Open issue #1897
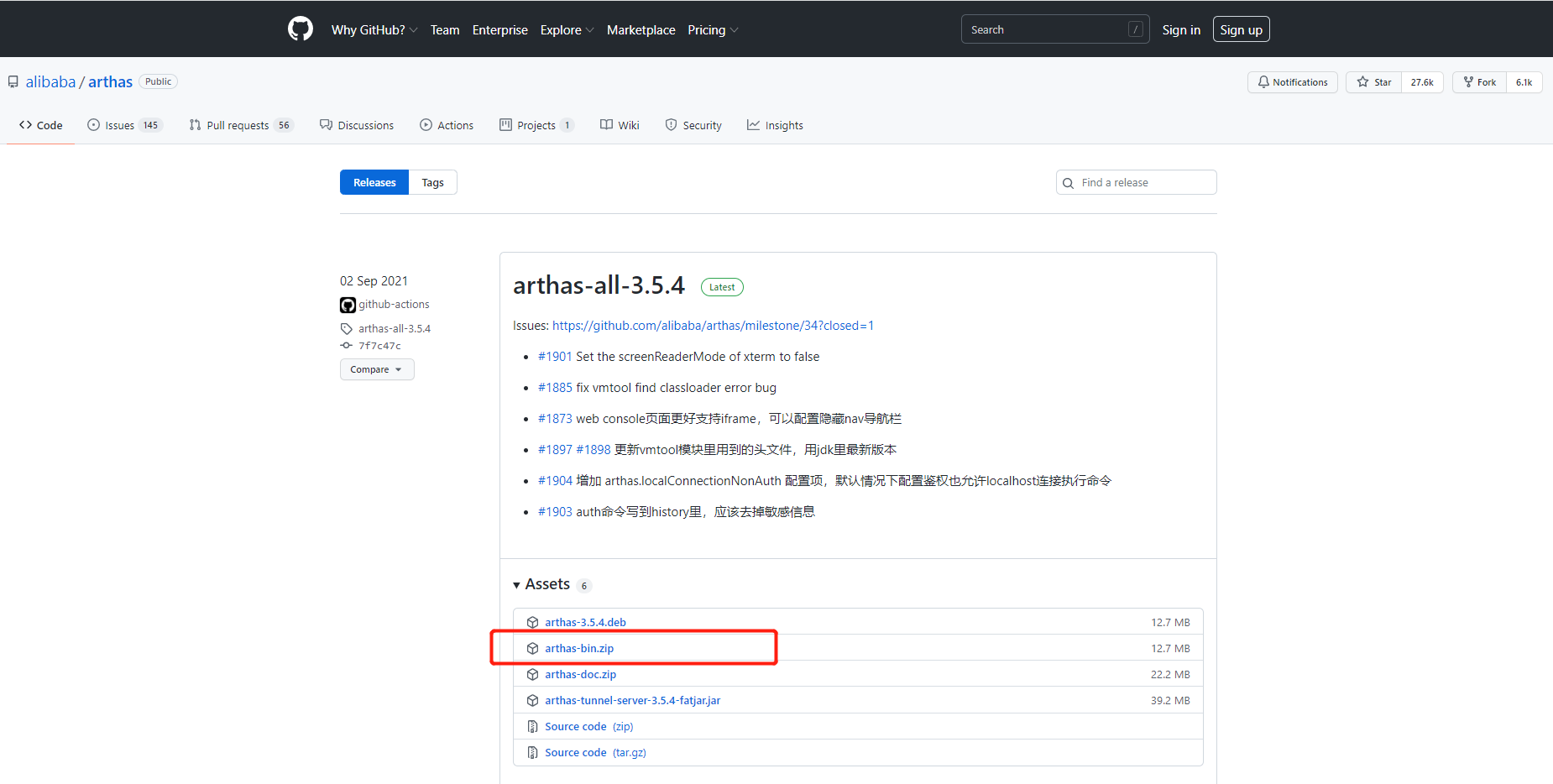The image size is (1553, 784). coord(555,450)
